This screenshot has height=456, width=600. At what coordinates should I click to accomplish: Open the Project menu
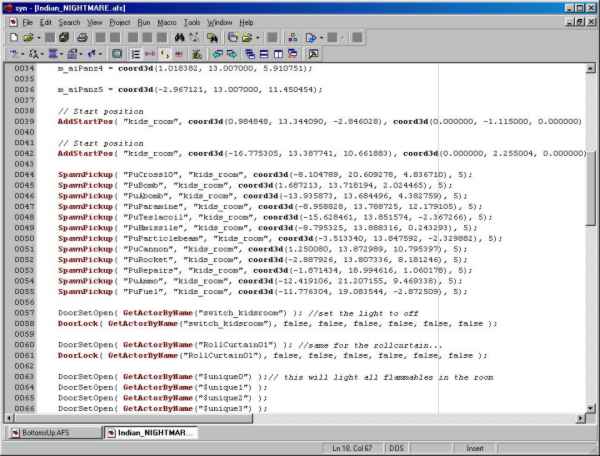tap(120, 22)
